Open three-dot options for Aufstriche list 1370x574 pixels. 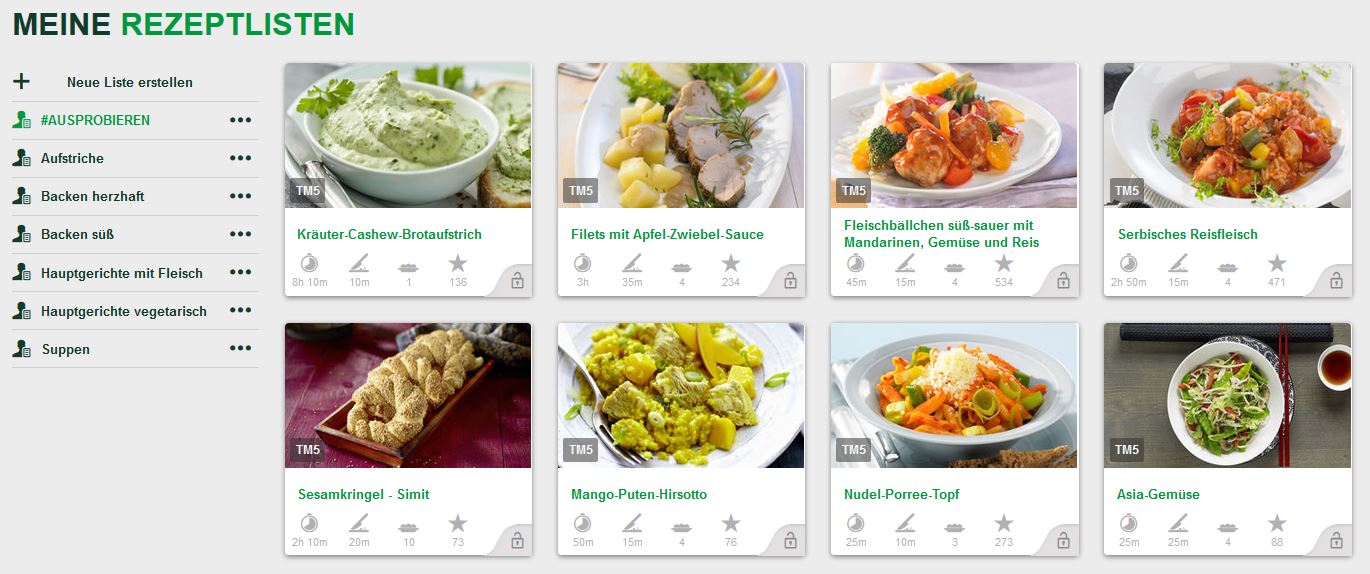click(x=240, y=158)
